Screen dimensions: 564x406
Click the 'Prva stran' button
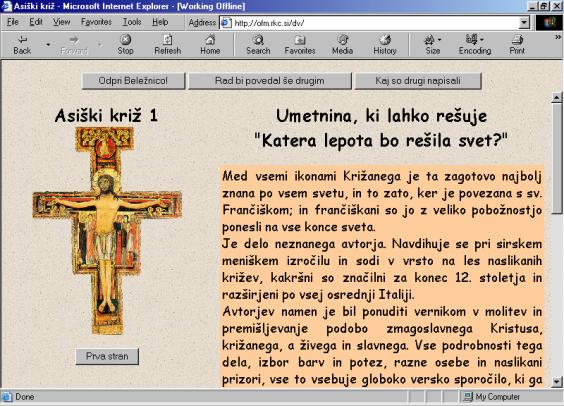(x=107, y=356)
